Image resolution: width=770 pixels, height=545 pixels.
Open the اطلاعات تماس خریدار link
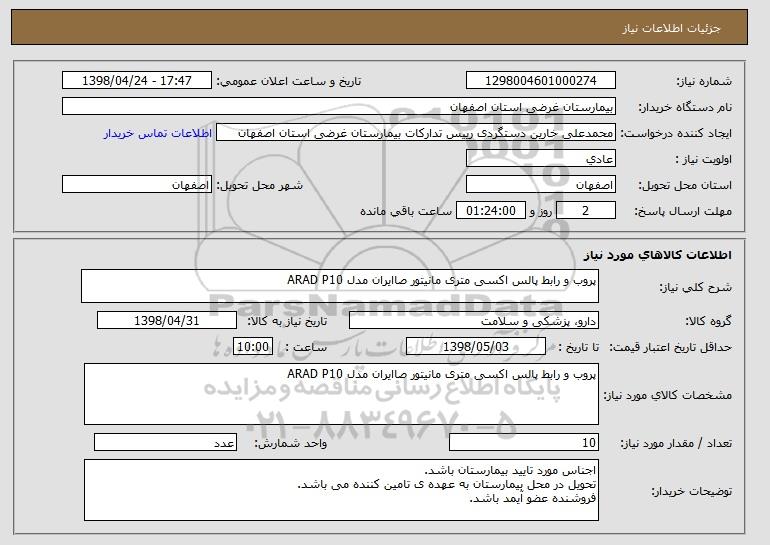[x=158, y=134]
